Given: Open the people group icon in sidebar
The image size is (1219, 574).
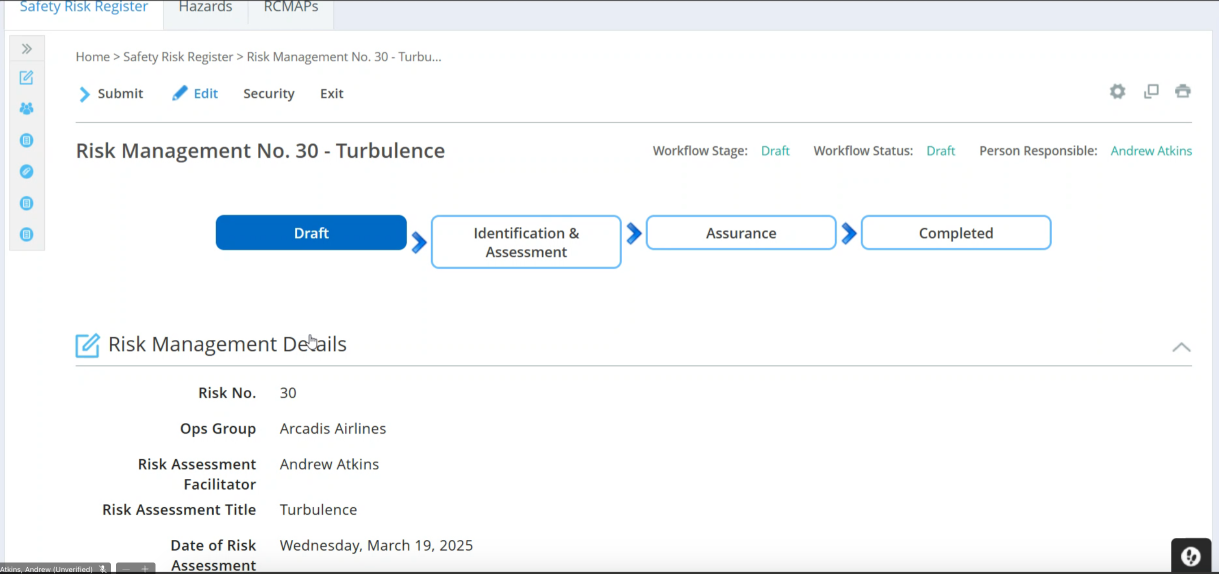Looking at the screenshot, I should pos(27,109).
